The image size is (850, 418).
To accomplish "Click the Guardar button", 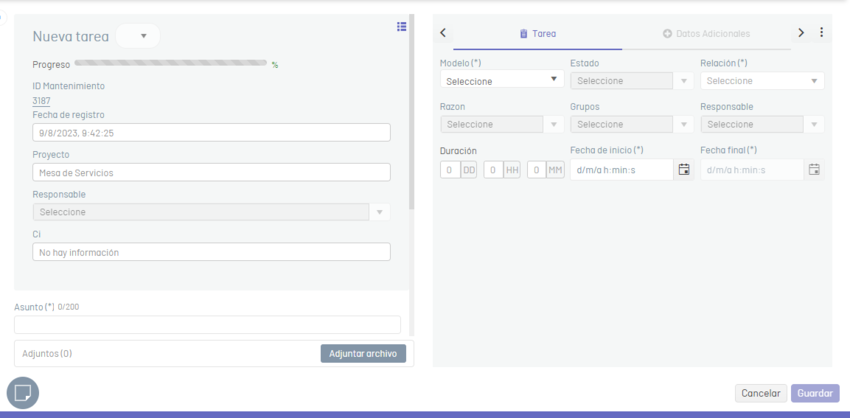I will (815, 393).
